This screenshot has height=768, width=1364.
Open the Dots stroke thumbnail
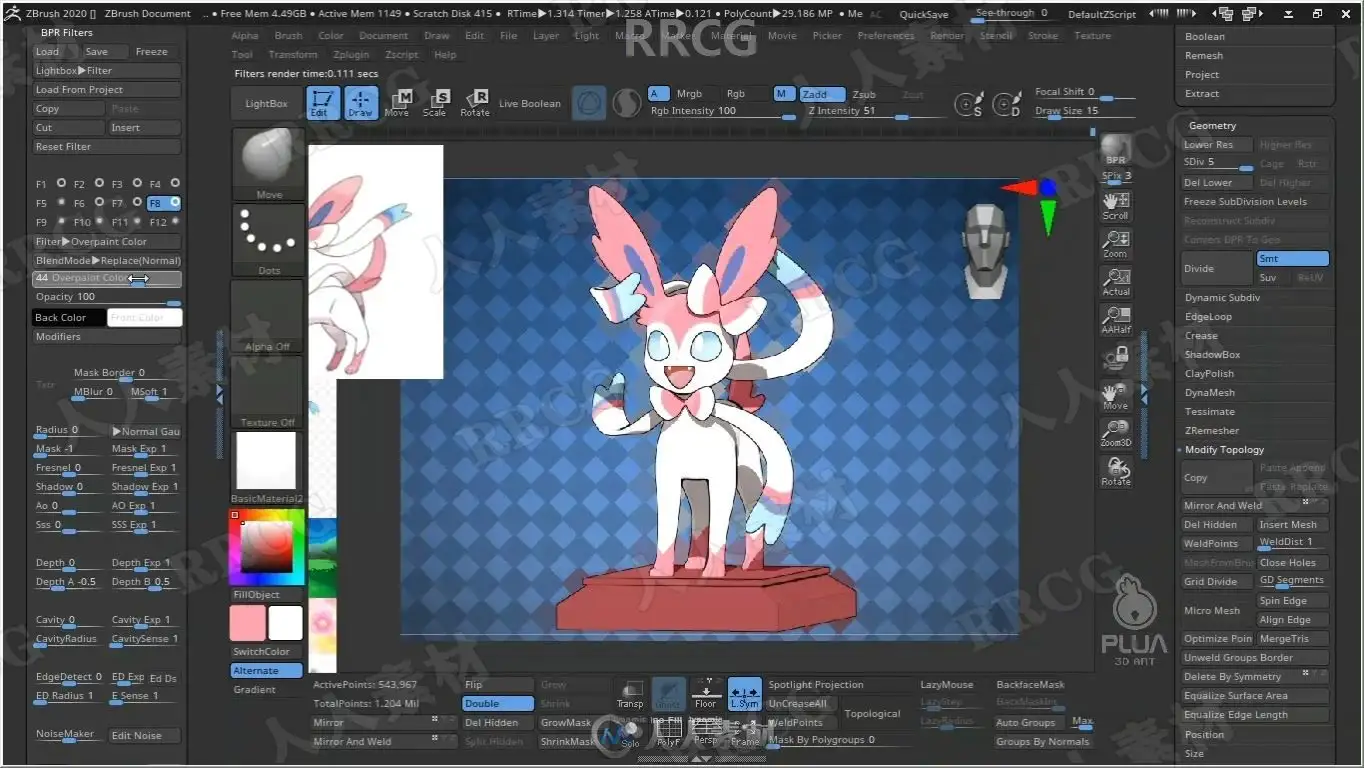268,240
